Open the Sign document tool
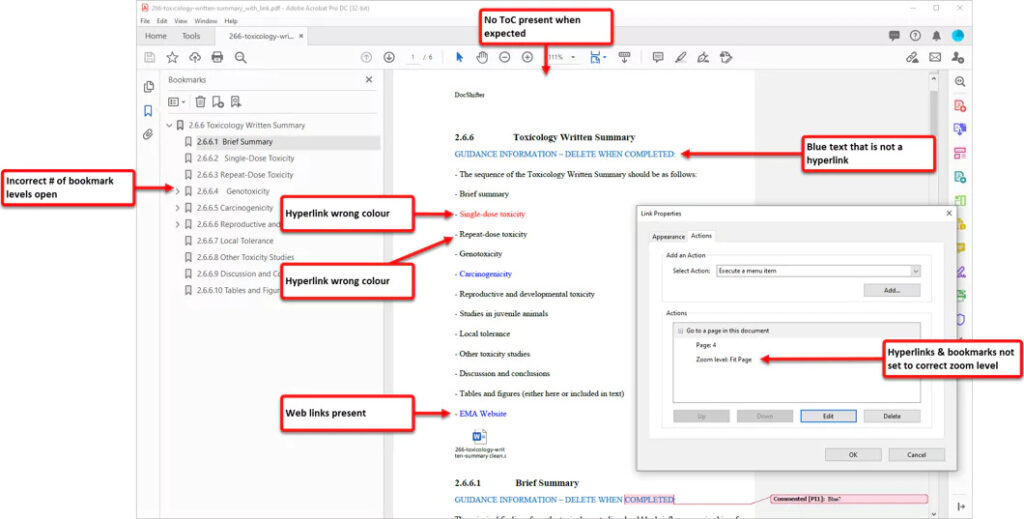Viewport: 1024px width, 519px height. click(703, 57)
